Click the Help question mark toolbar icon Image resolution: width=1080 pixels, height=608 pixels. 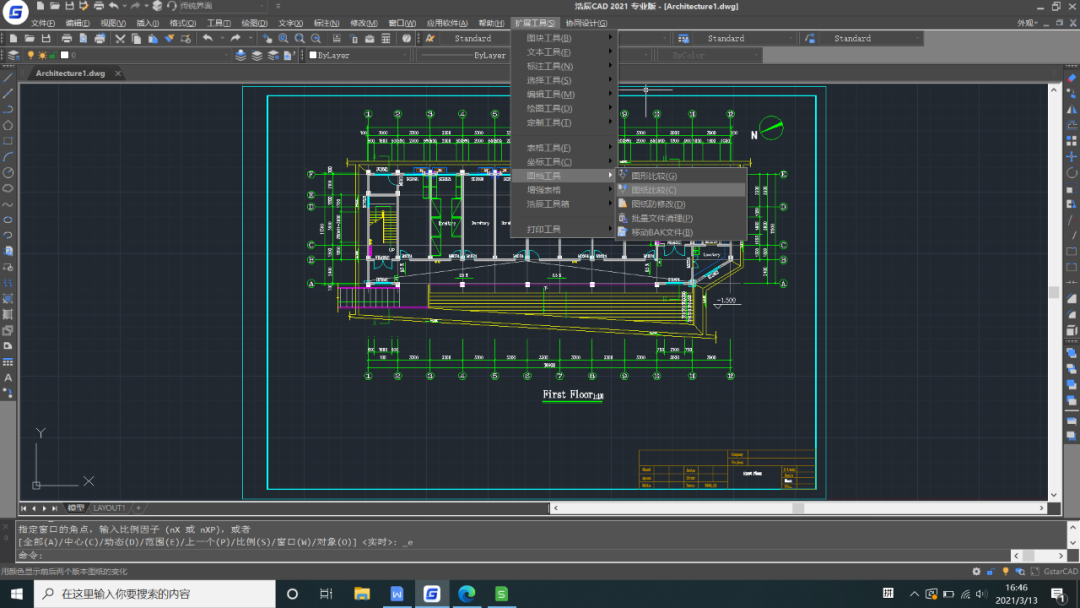(406, 39)
